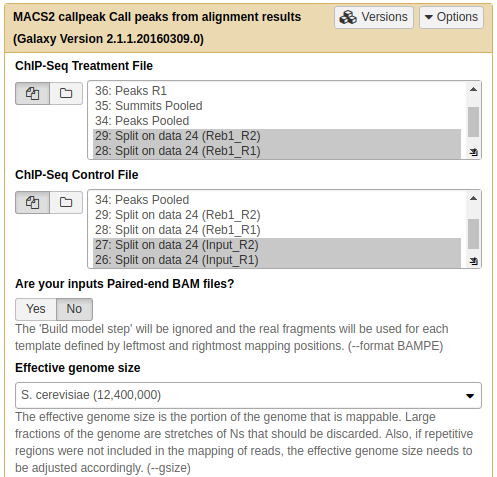Click the Control File list scrollbar thumb

pyautogui.click(x=473, y=234)
